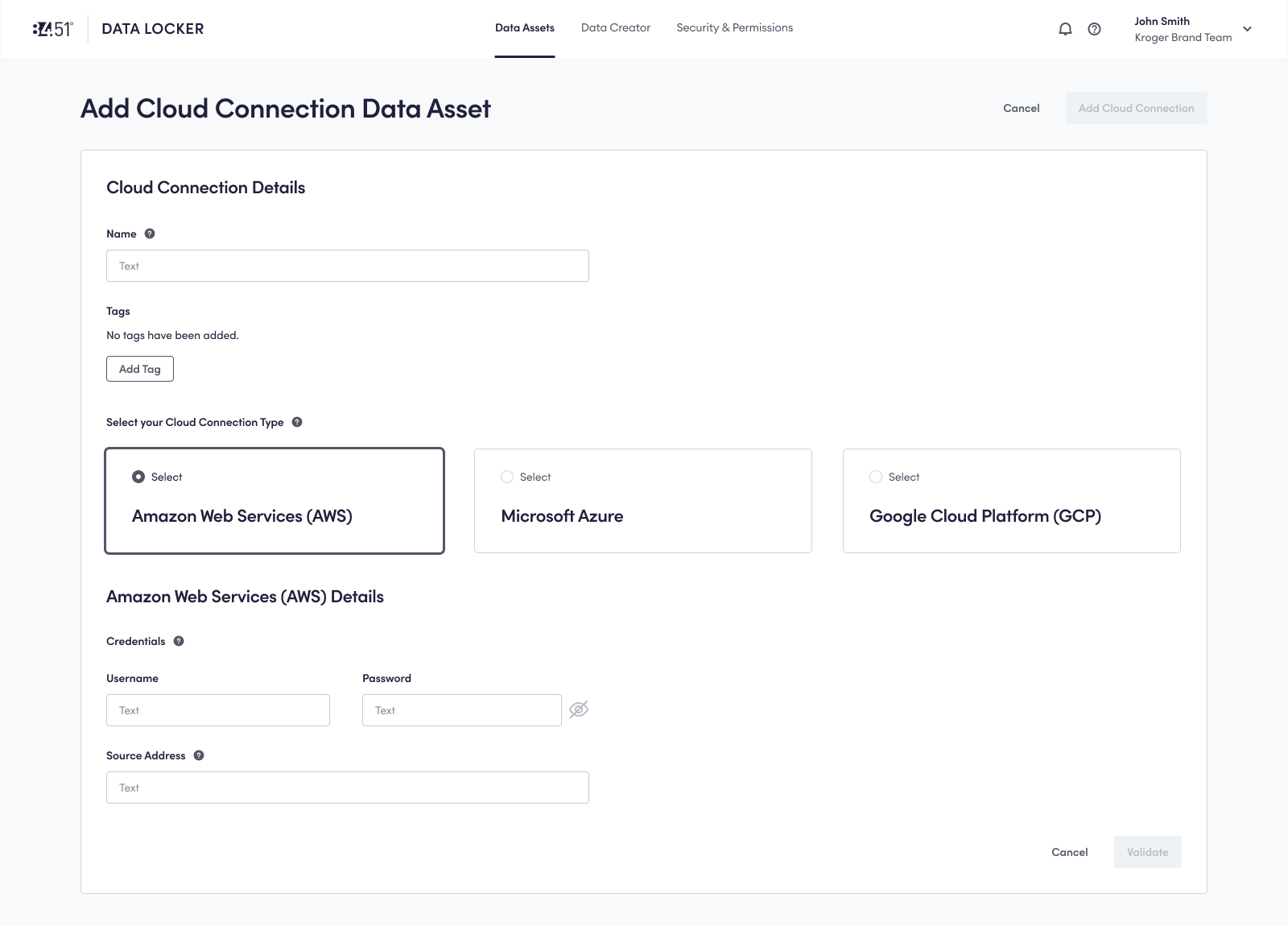The image size is (1288, 926).
Task: Open the notifications bell icon
Action: [1065, 29]
